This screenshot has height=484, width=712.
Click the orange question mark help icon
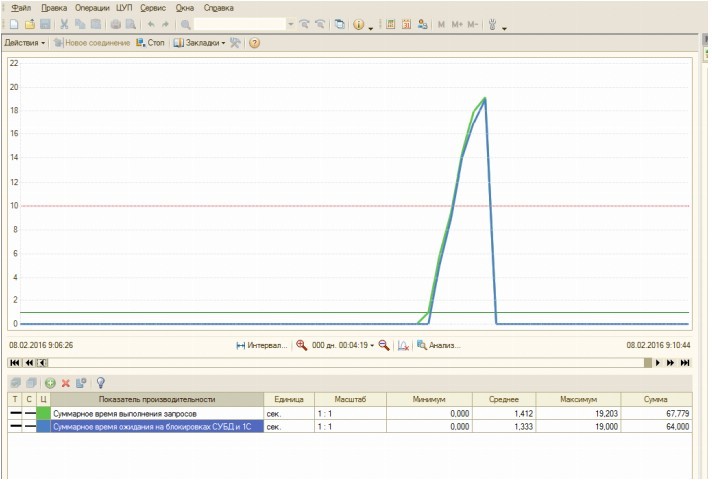coord(255,43)
